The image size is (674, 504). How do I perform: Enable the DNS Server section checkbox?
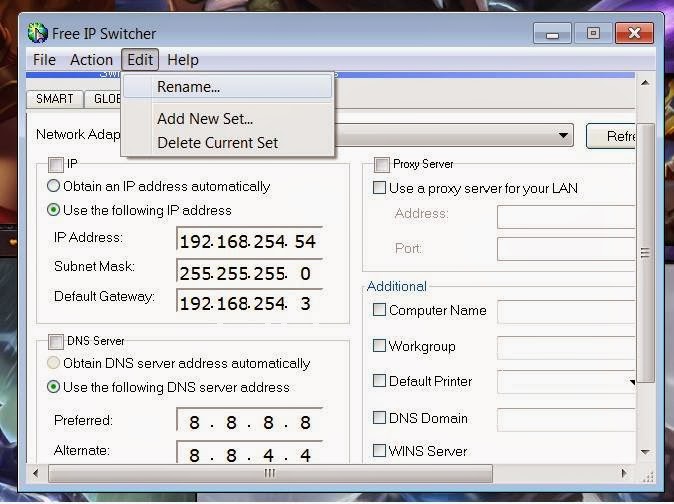56,342
